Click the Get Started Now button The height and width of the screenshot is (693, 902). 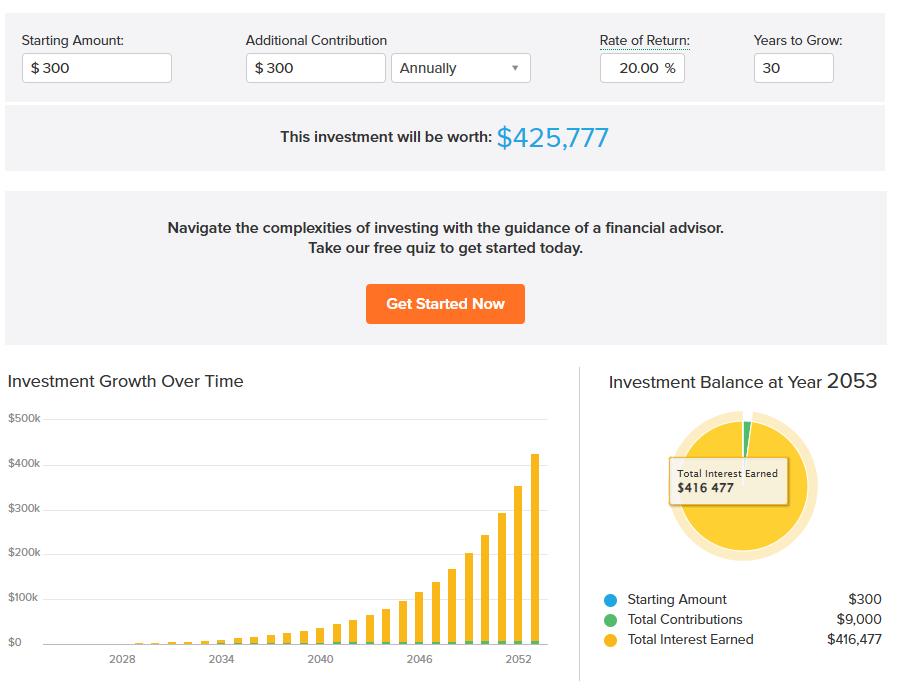[445, 304]
